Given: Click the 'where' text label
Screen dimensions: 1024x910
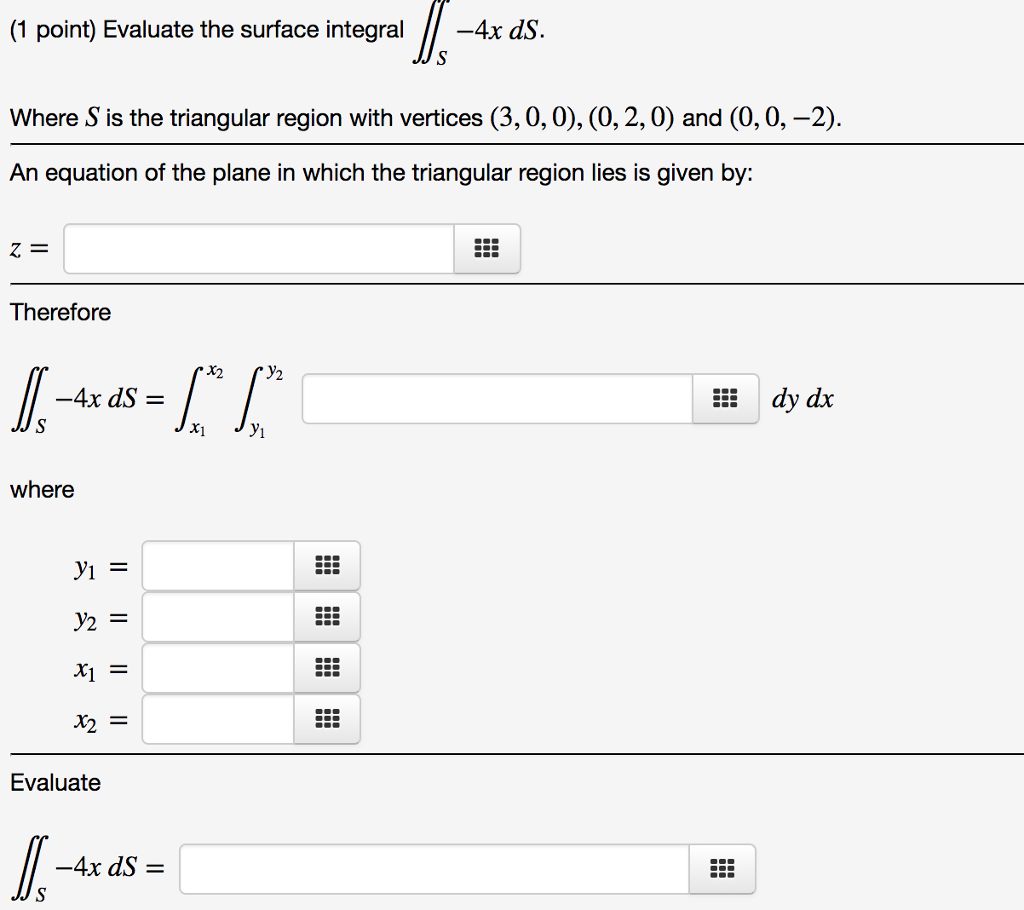Looking at the screenshot, I should [x=41, y=489].
